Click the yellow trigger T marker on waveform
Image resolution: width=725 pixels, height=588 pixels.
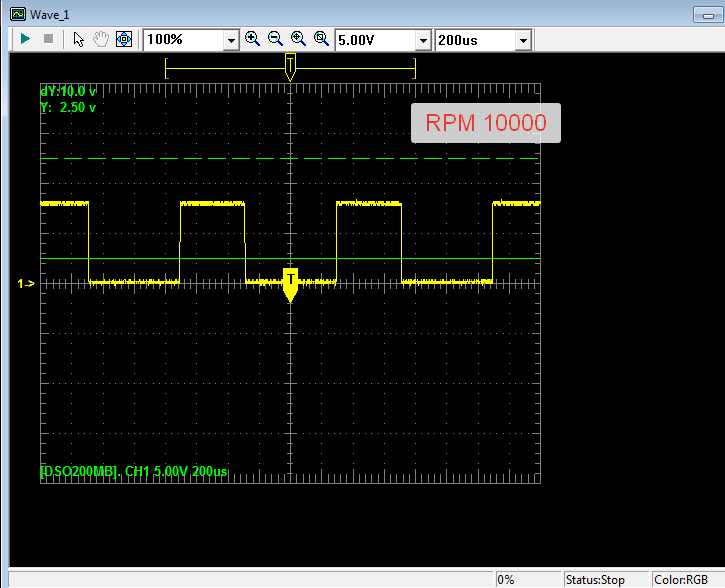(290, 284)
